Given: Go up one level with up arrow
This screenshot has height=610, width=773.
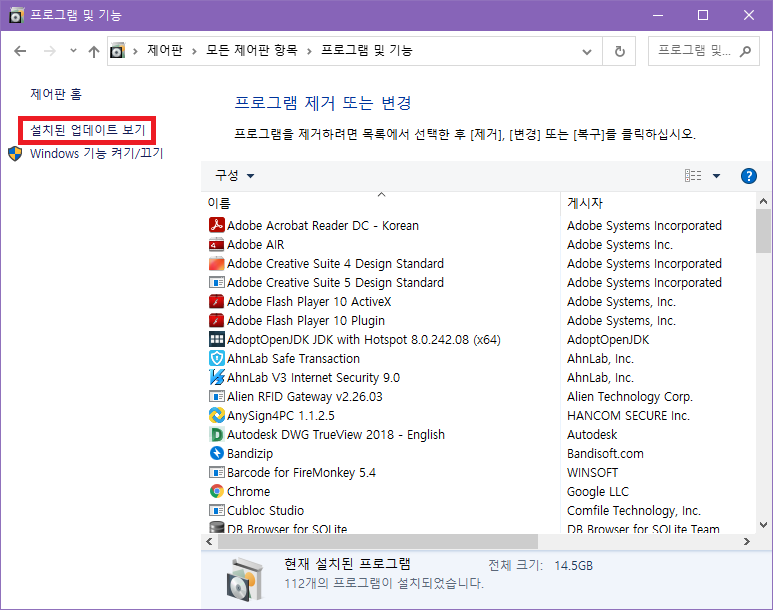Looking at the screenshot, I should tap(94, 51).
